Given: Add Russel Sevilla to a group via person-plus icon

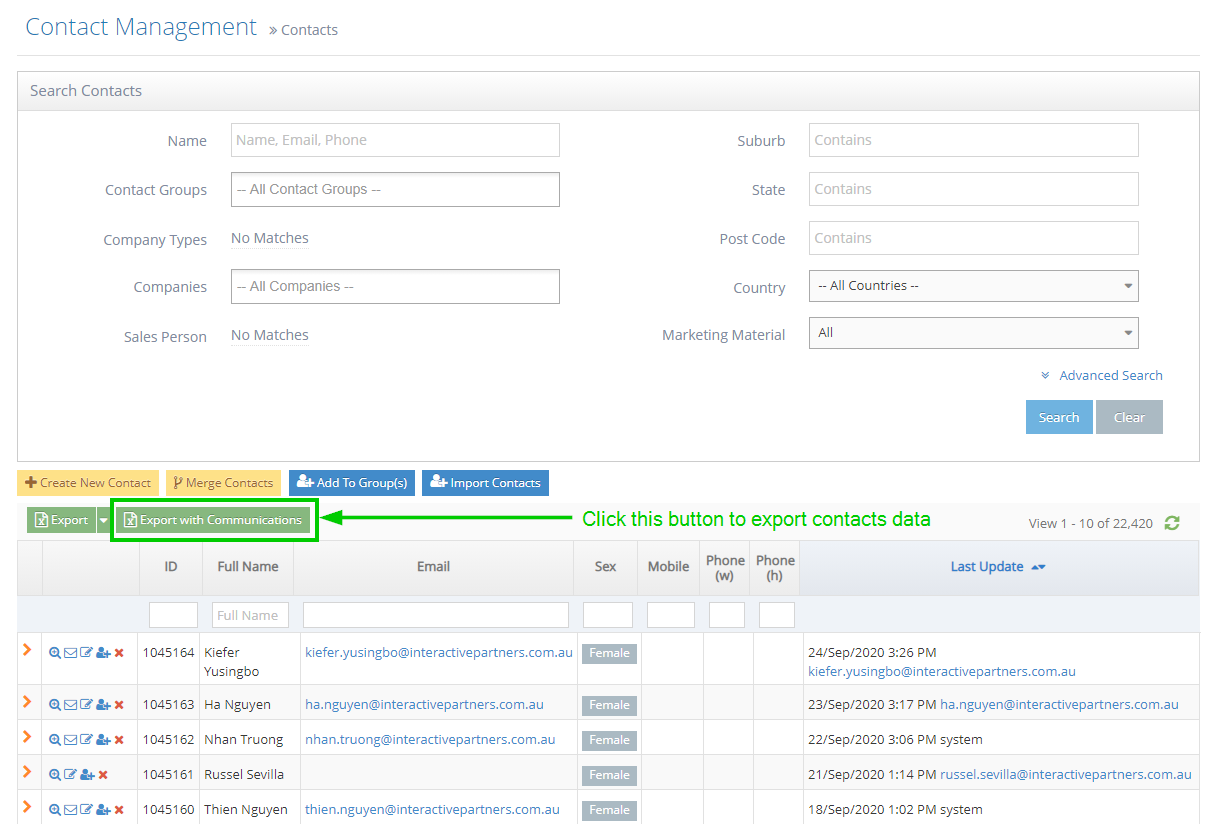Looking at the screenshot, I should (x=87, y=773).
